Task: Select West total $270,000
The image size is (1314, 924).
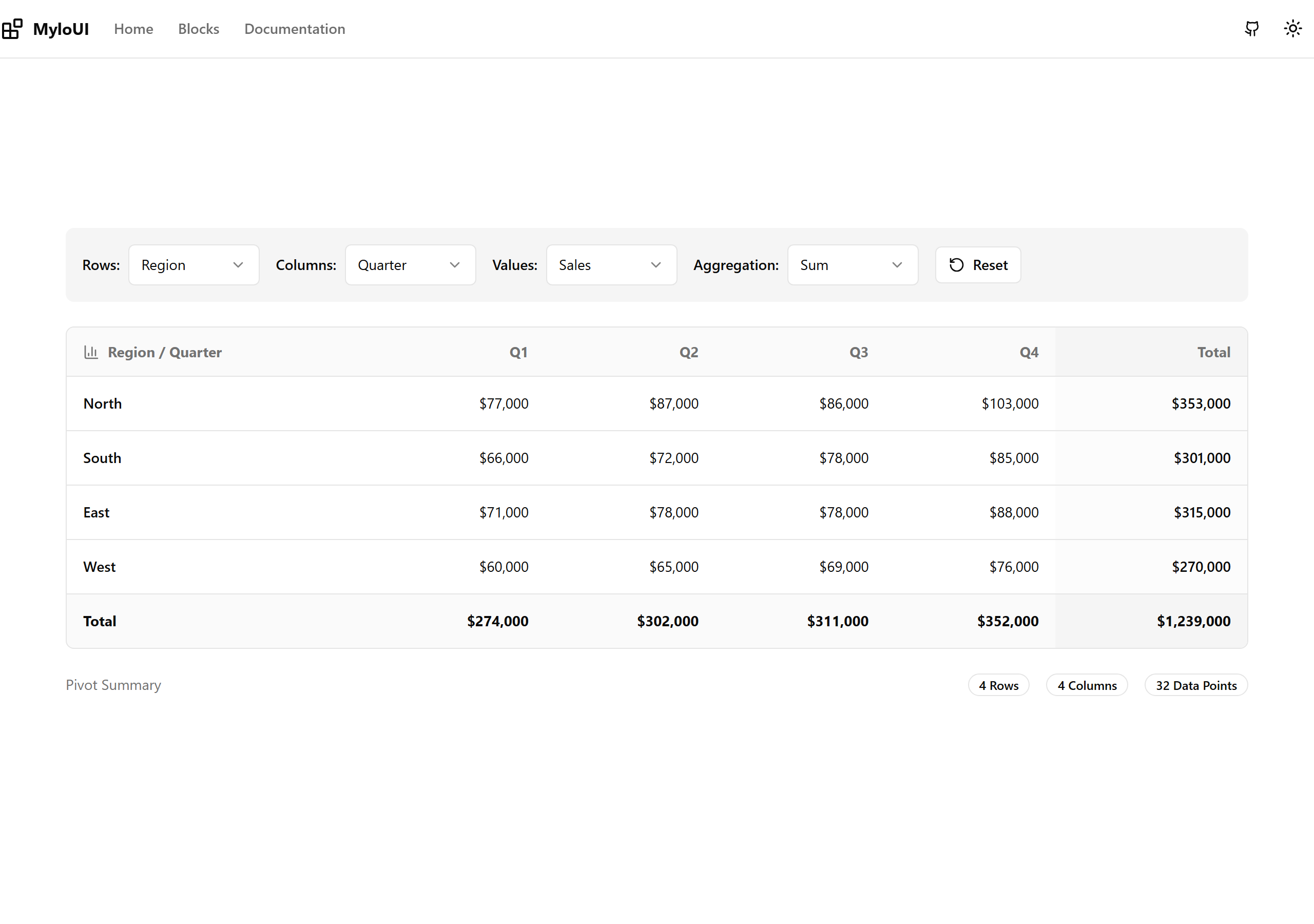Action: click(x=1201, y=567)
